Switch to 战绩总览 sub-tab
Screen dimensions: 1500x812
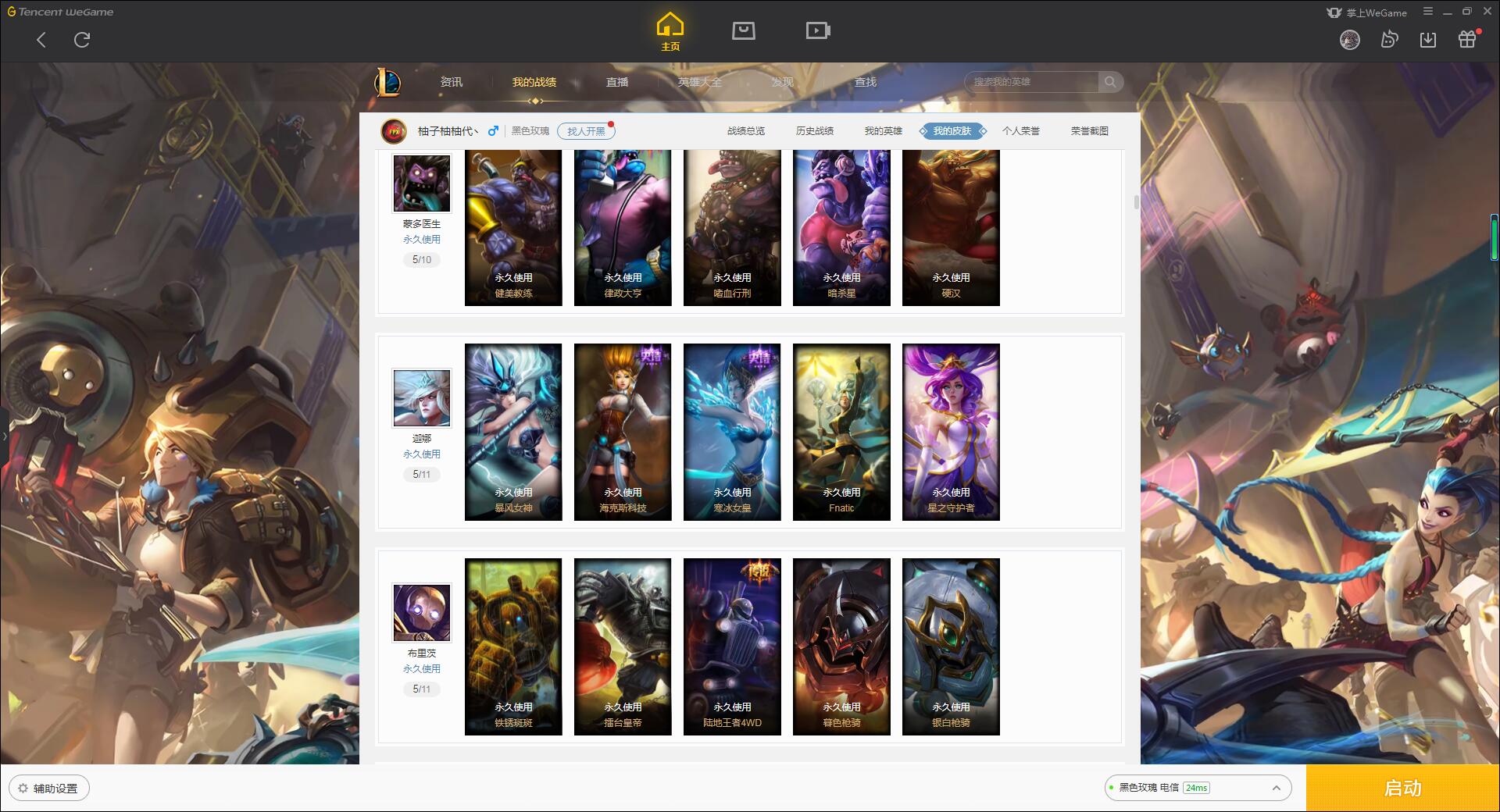coord(746,131)
